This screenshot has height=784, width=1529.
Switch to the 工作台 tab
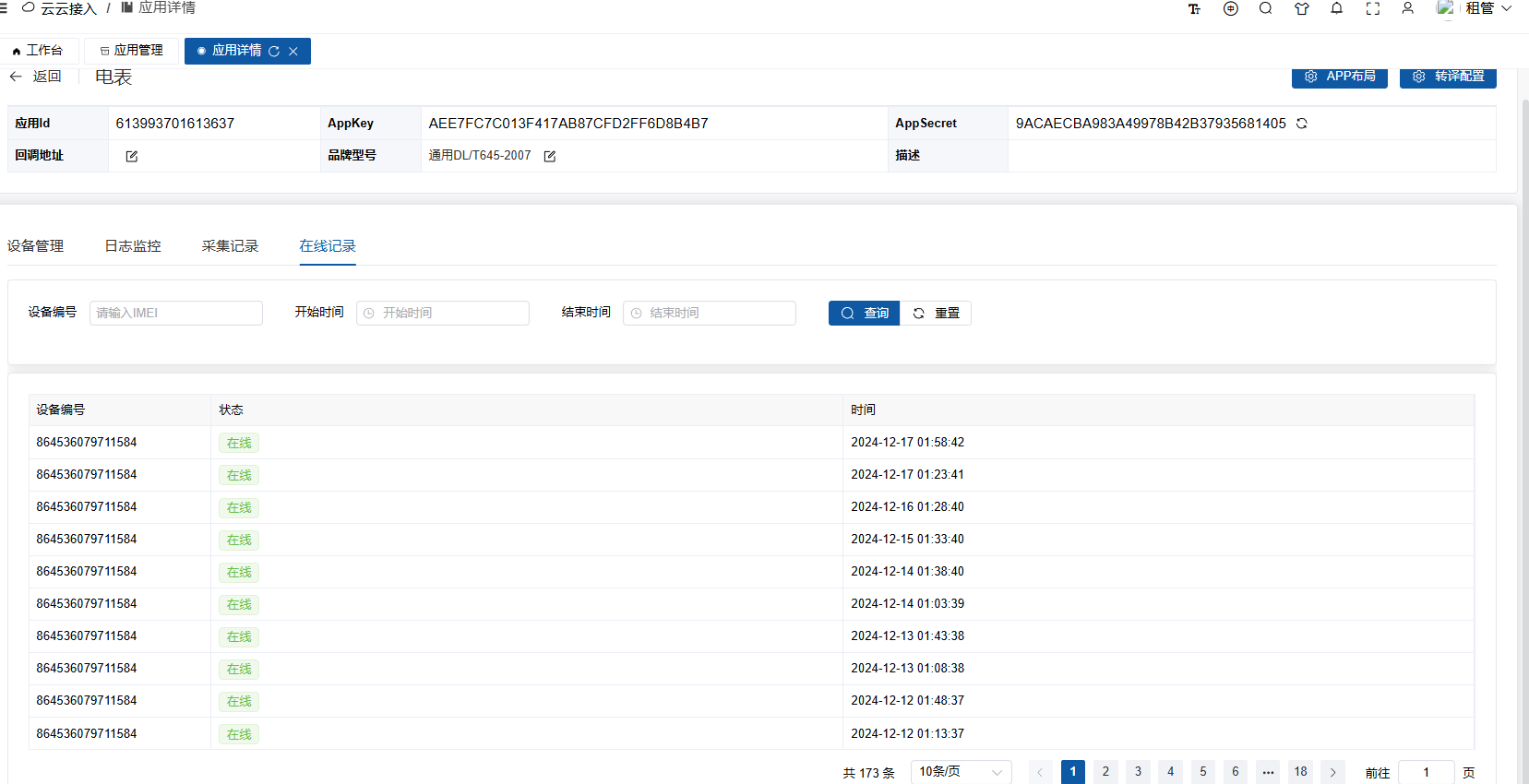click(39, 51)
